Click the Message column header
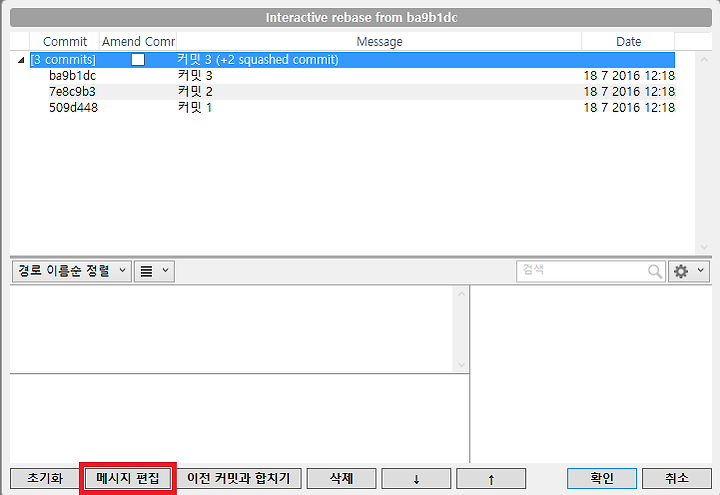 (379, 41)
